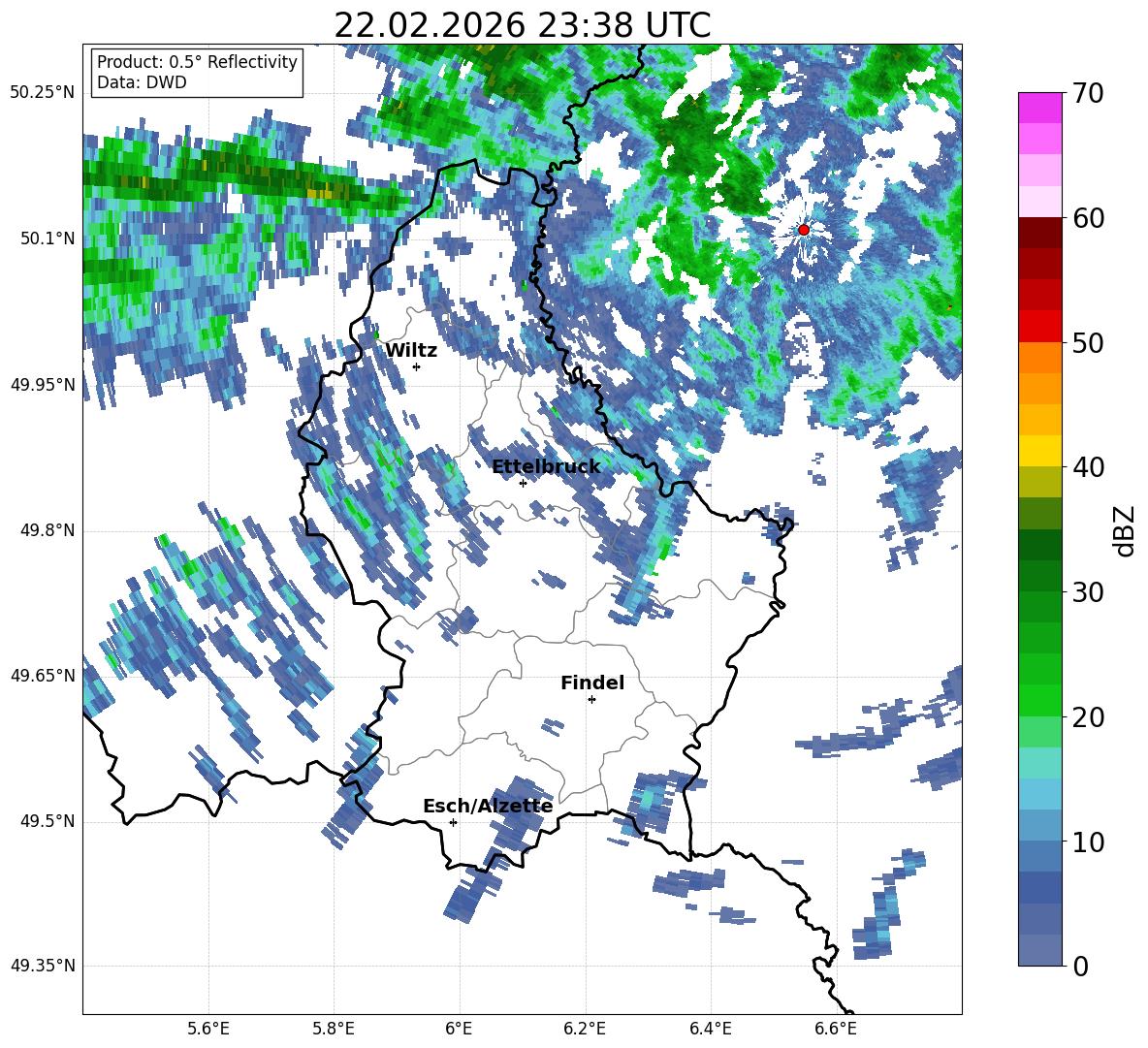
Task: Select the Wiltz station label
Action: point(411,351)
